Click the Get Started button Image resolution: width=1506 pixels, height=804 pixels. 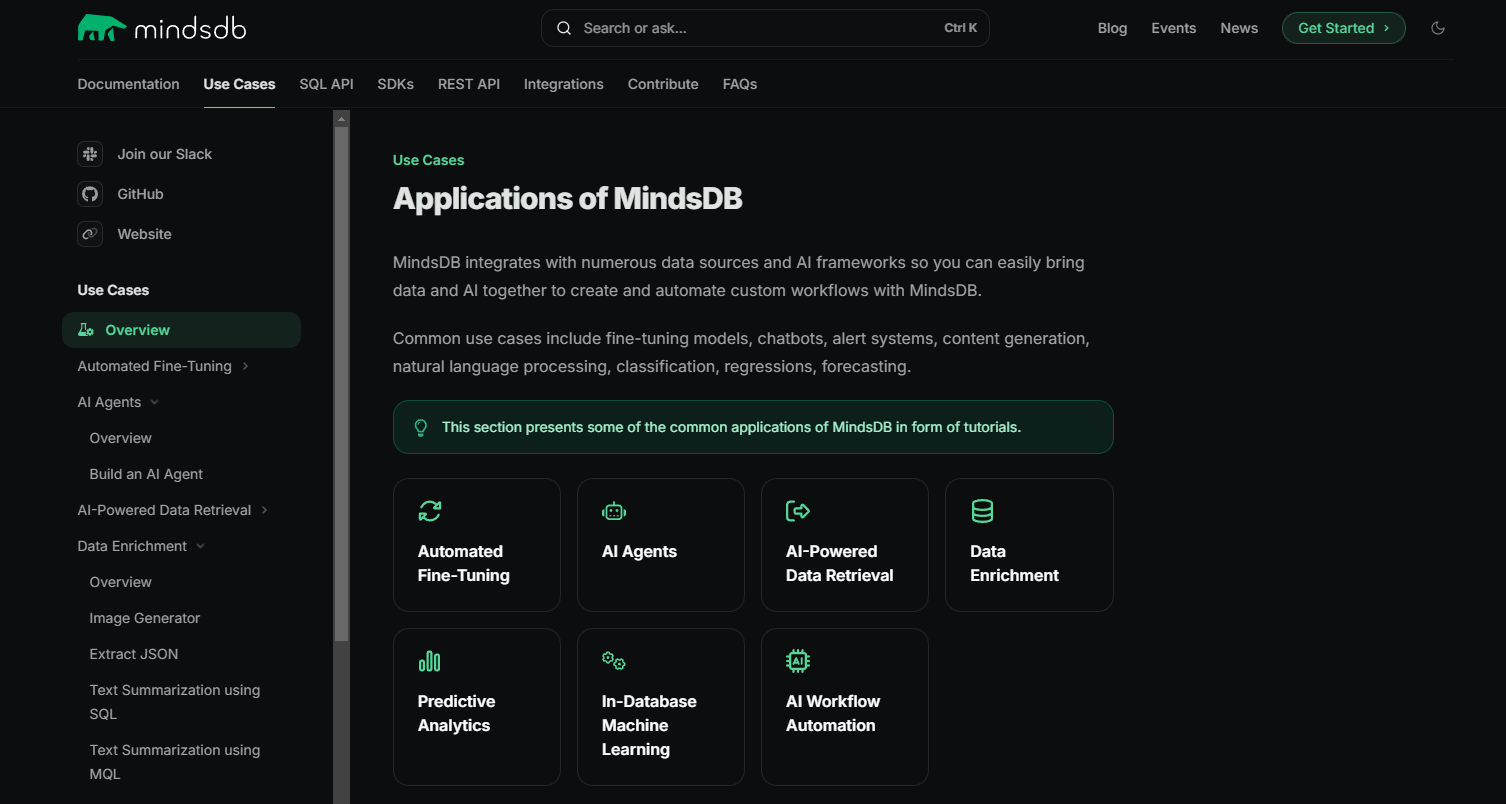[x=1343, y=28]
